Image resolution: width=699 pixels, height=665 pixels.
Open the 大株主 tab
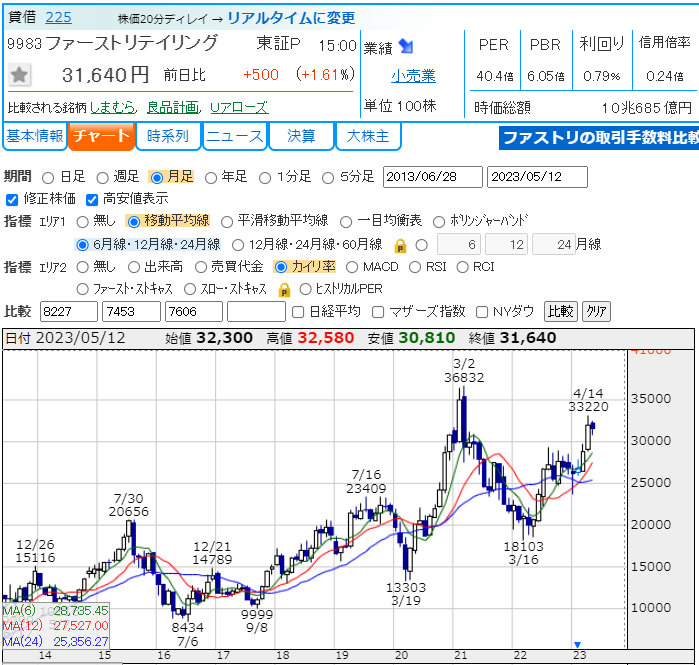pyautogui.click(x=368, y=136)
